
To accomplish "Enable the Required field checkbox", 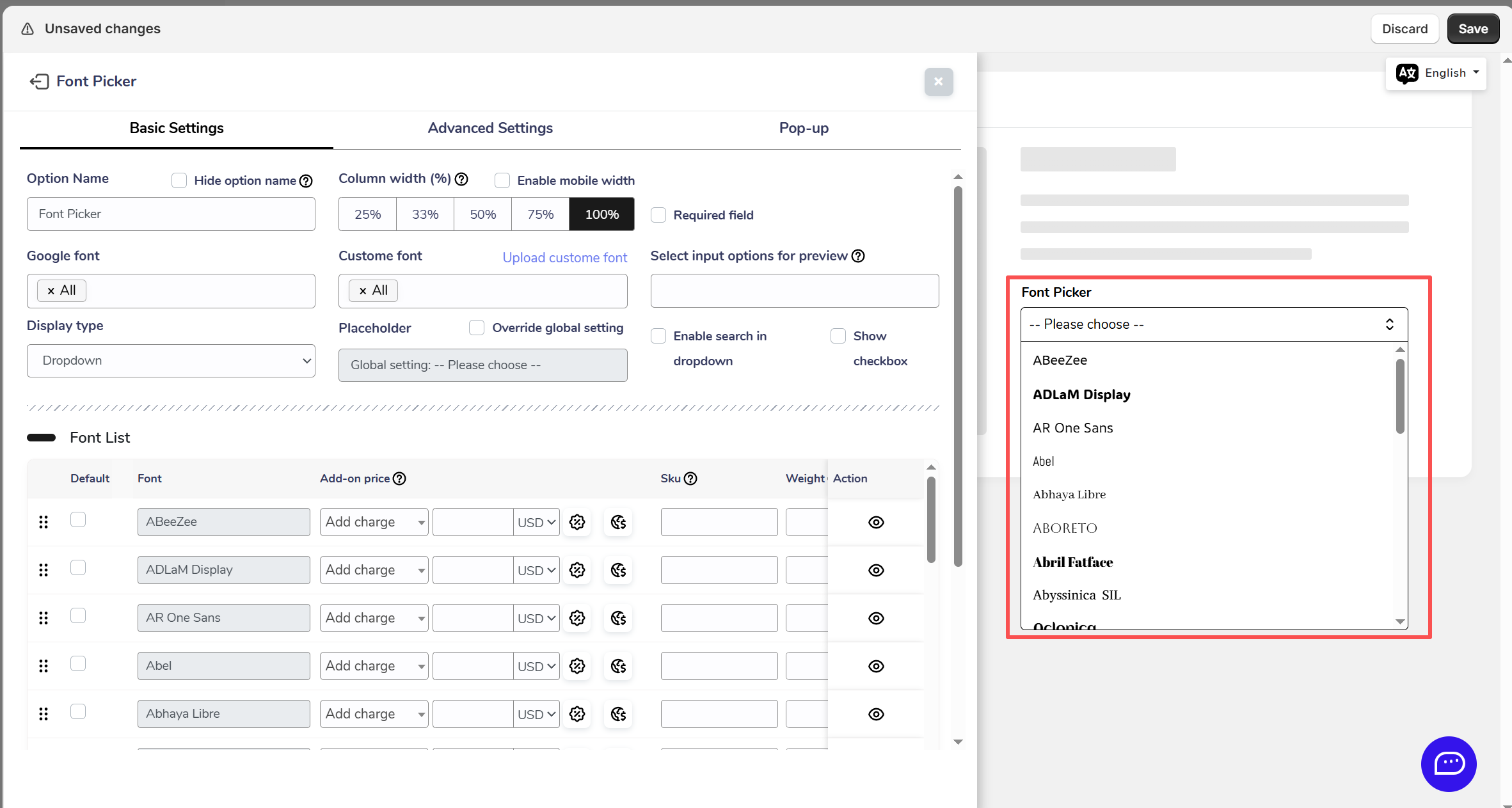I will (x=658, y=215).
